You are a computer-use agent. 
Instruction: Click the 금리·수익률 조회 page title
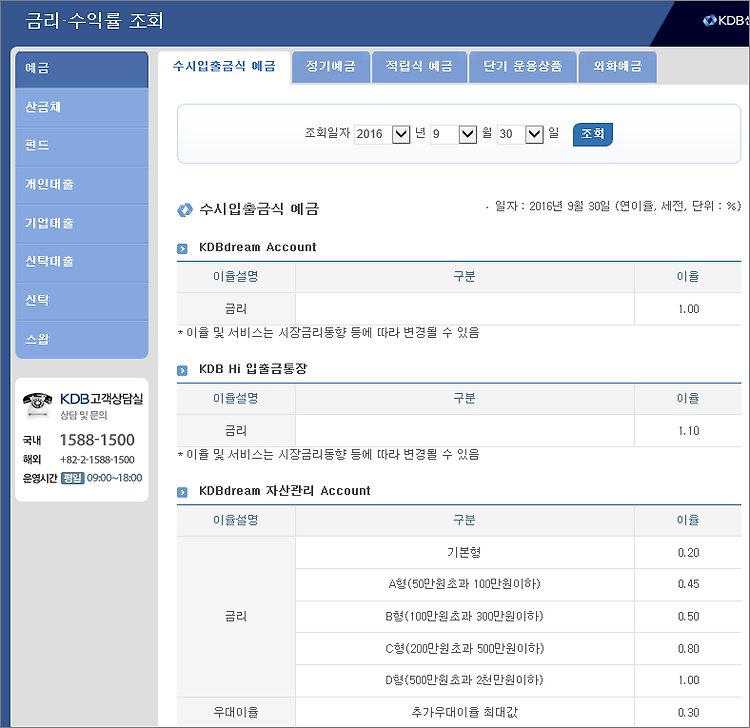[x=94, y=21]
